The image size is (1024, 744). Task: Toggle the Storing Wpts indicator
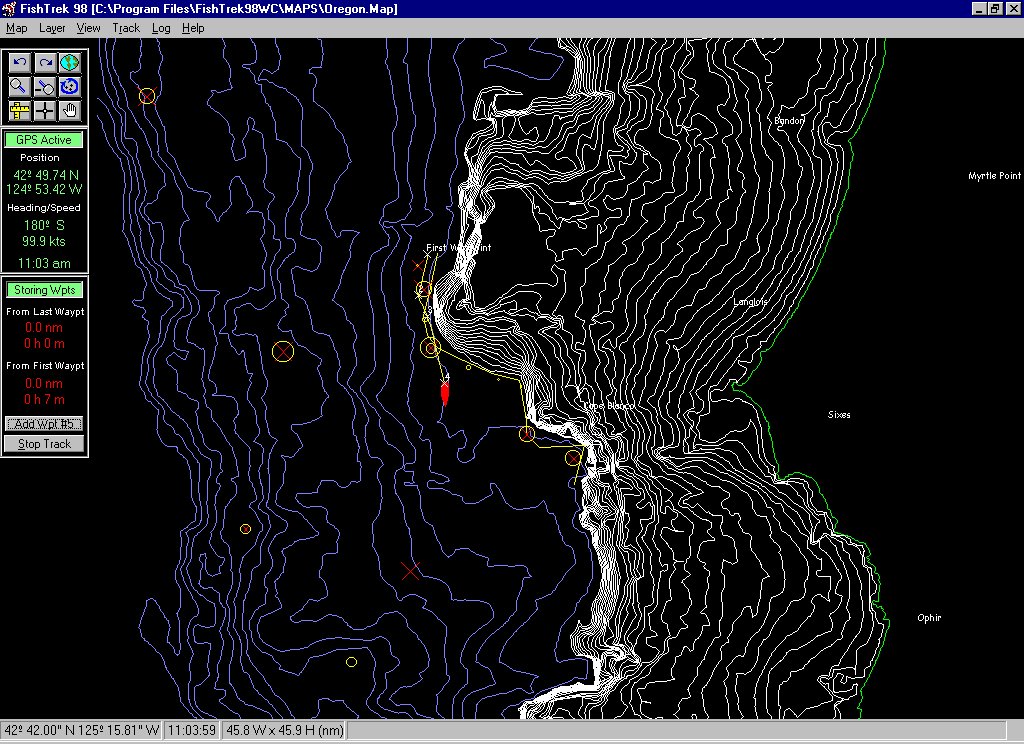point(44,290)
